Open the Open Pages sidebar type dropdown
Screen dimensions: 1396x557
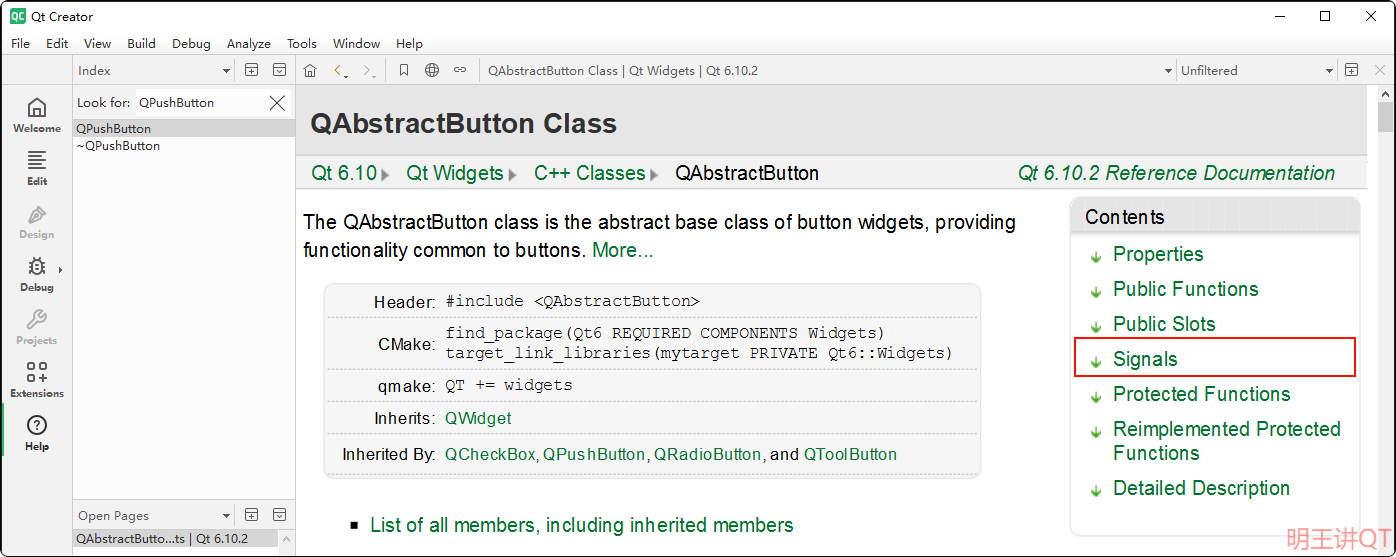click(155, 515)
